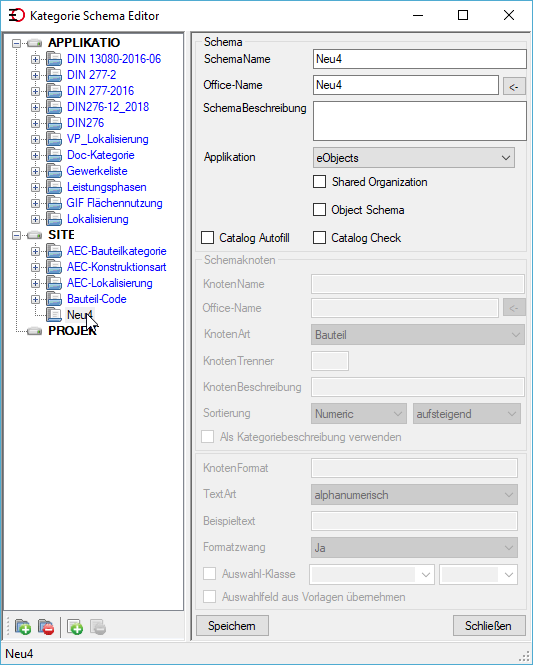This screenshot has width=533, height=665.
Task: Click the KnotenName input field
Action: [x=418, y=283]
